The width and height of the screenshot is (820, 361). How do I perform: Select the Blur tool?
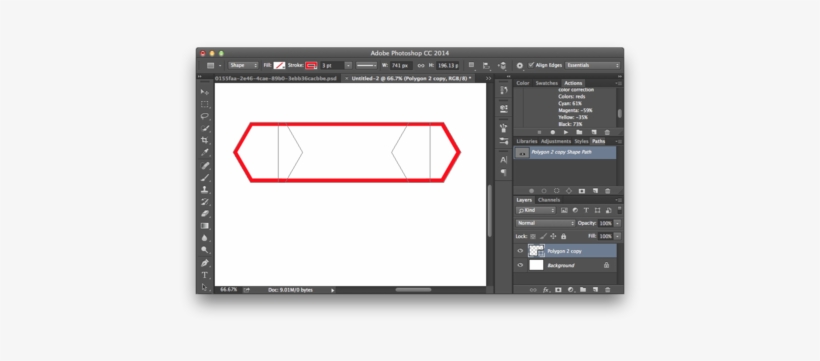point(204,238)
